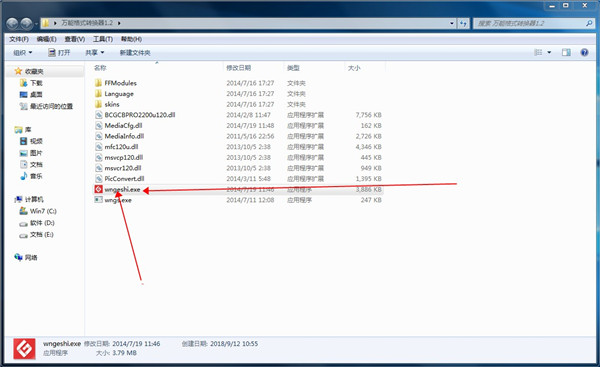The height and width of the screenshot is (367, 600).
Task: Toggle the preview pane icon
Action: click(566, 52)
